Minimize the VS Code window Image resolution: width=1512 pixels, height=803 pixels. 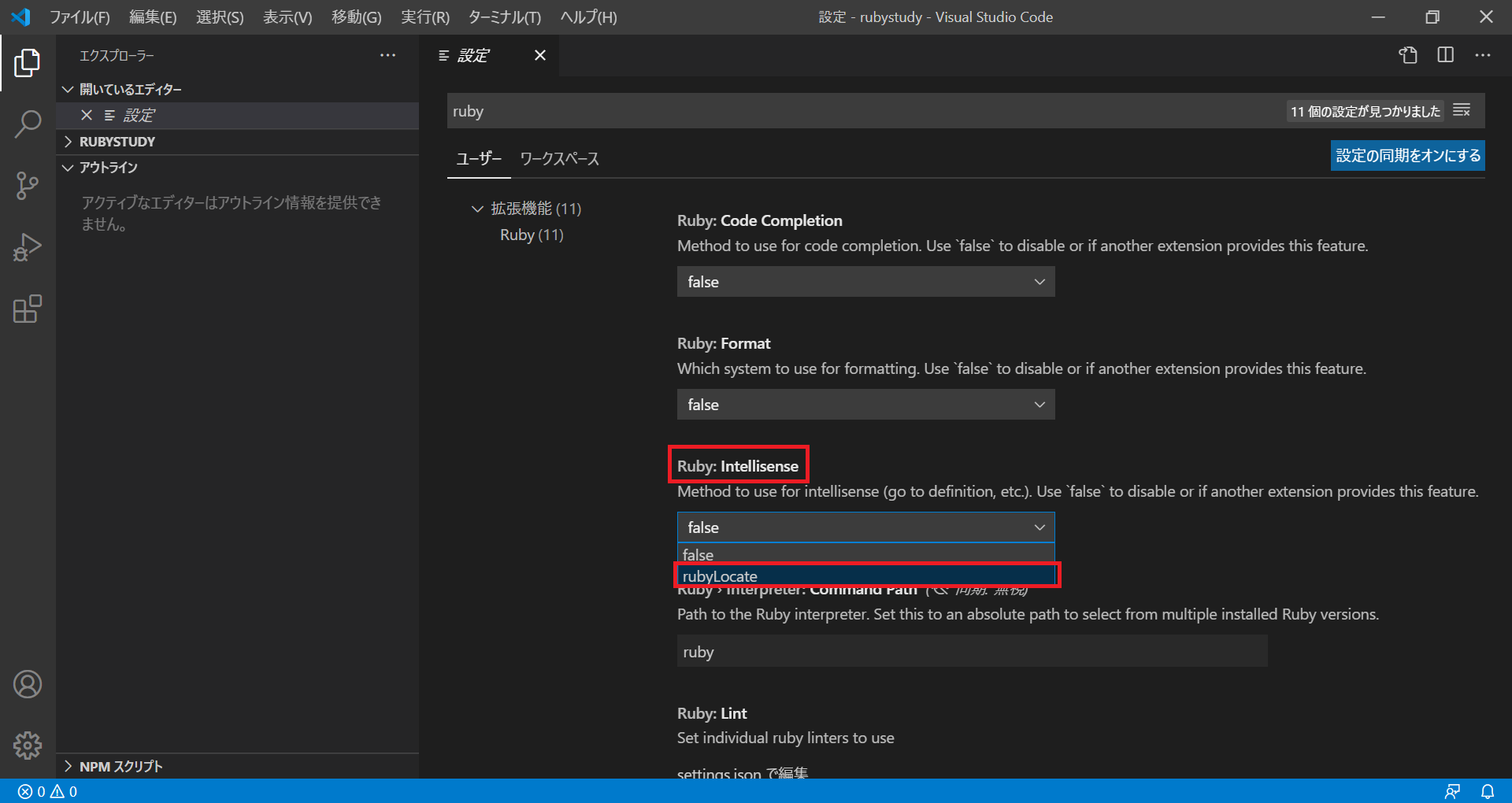click(x=1378, y=17)
